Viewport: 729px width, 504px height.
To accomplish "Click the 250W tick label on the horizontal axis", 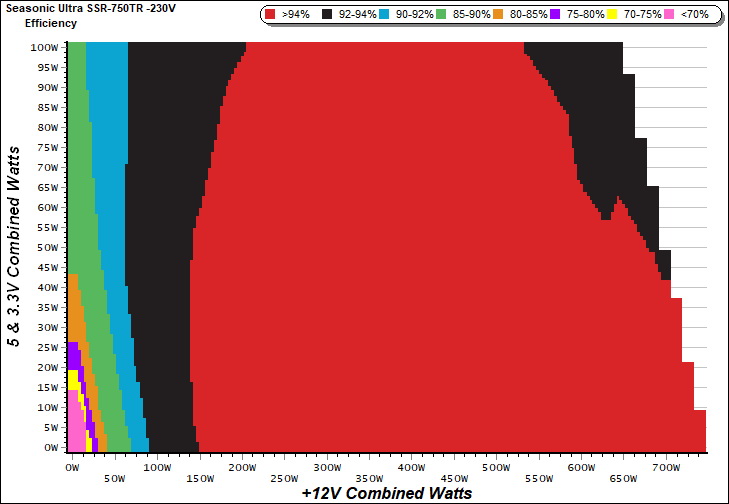I will (x=284, y=479).
